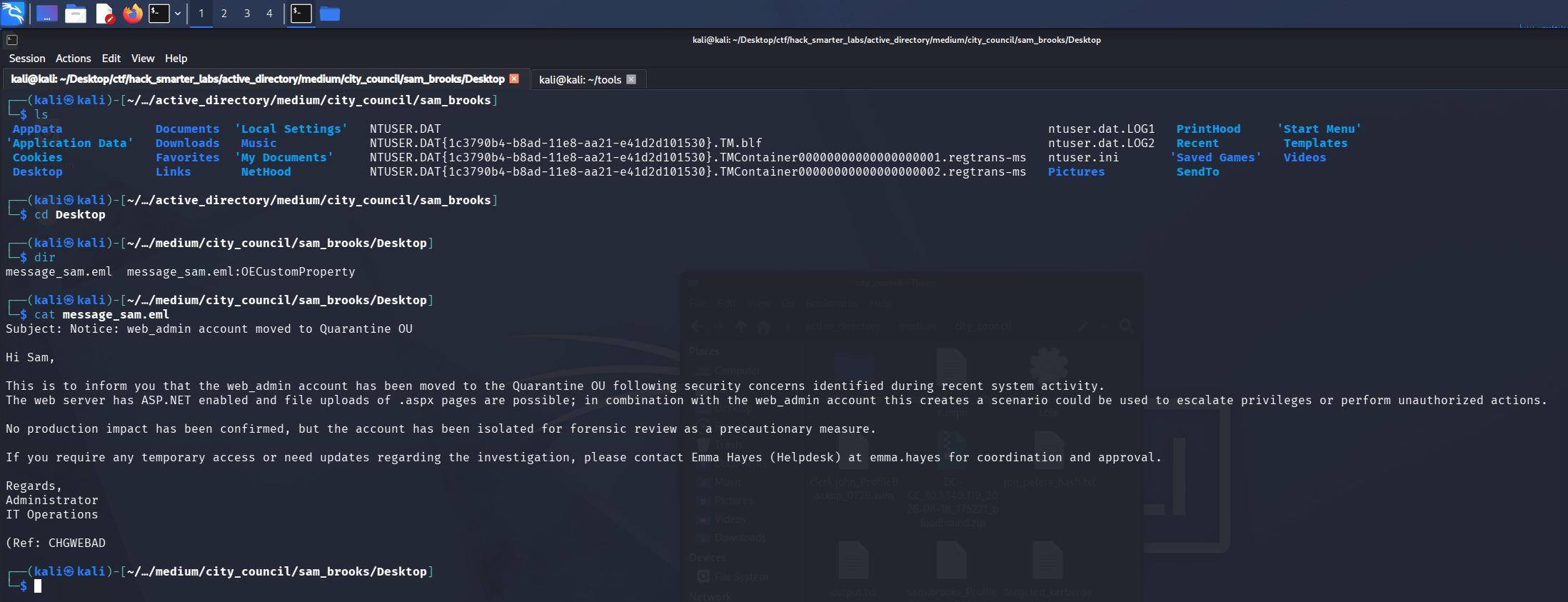Viewport: 1568px width, 602px height.
Task: Select the running terminal window in taskbar
Action: pyautogui.click(x=301, y=13)
